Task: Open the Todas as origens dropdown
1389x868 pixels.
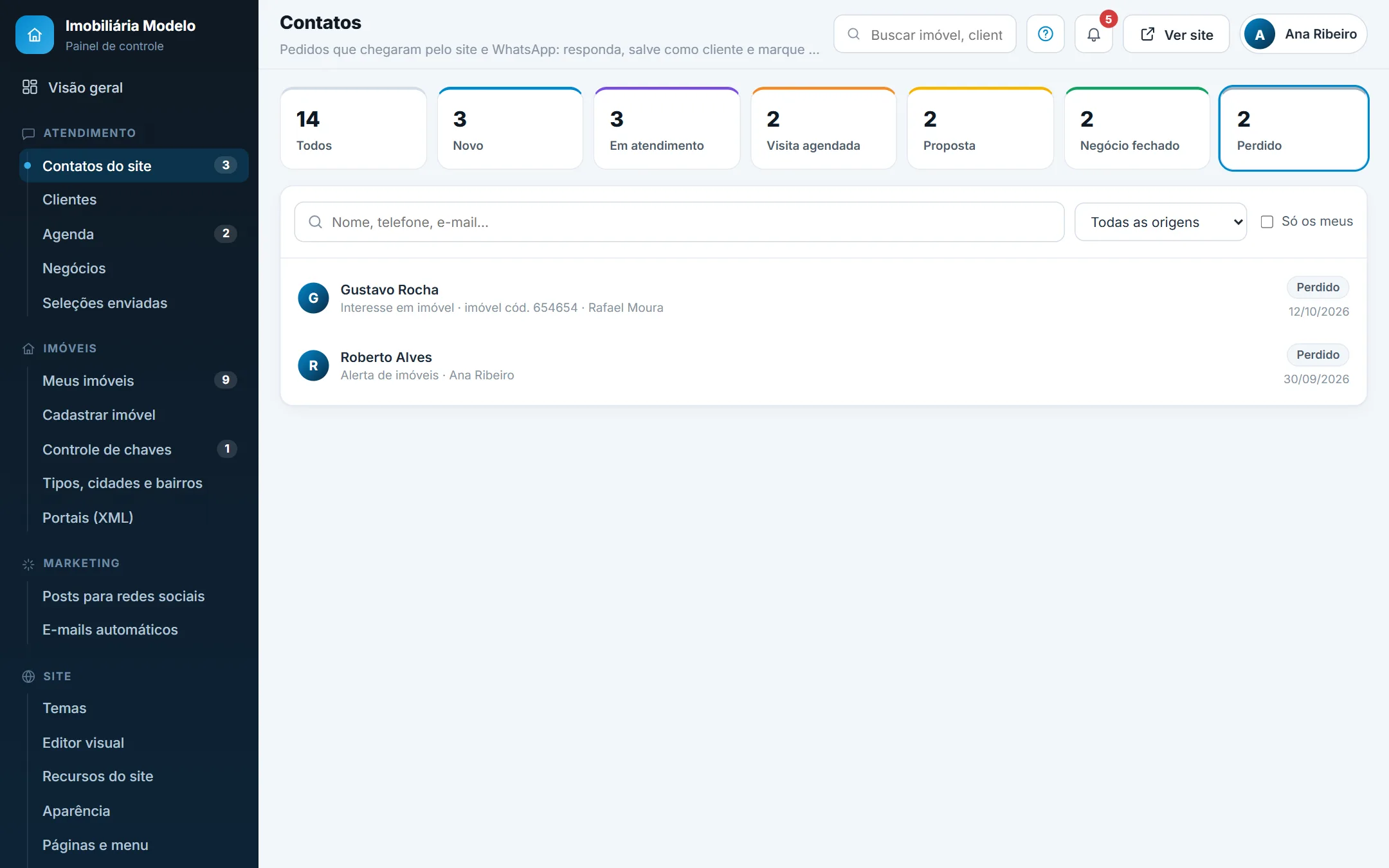Action: (x=1161, y=222)
